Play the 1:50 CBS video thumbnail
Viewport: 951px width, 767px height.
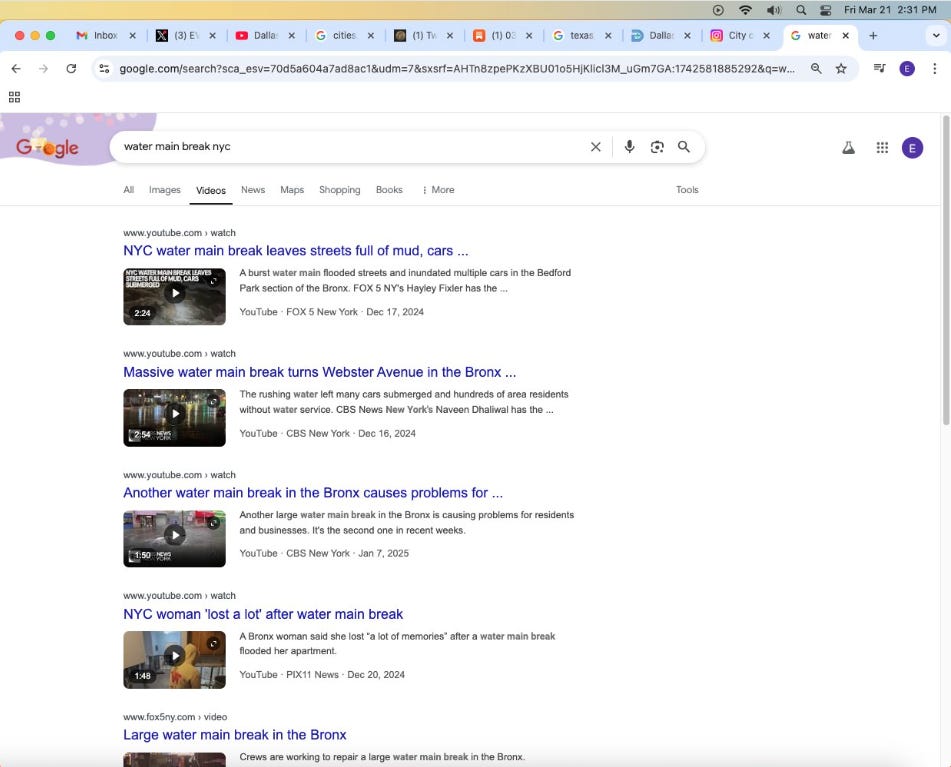click(174, 538)
